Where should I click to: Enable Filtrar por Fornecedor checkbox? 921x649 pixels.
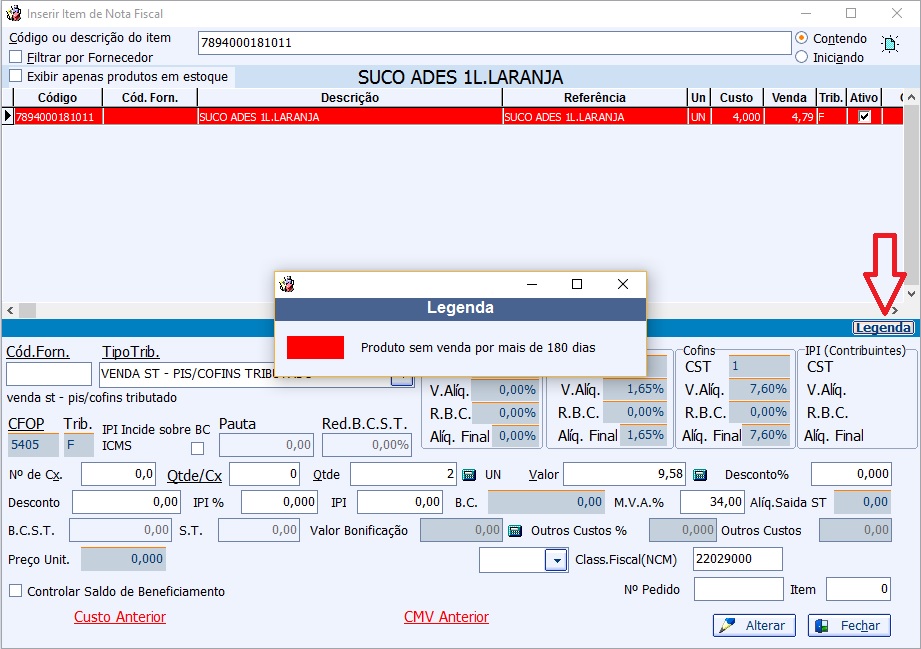15,57
